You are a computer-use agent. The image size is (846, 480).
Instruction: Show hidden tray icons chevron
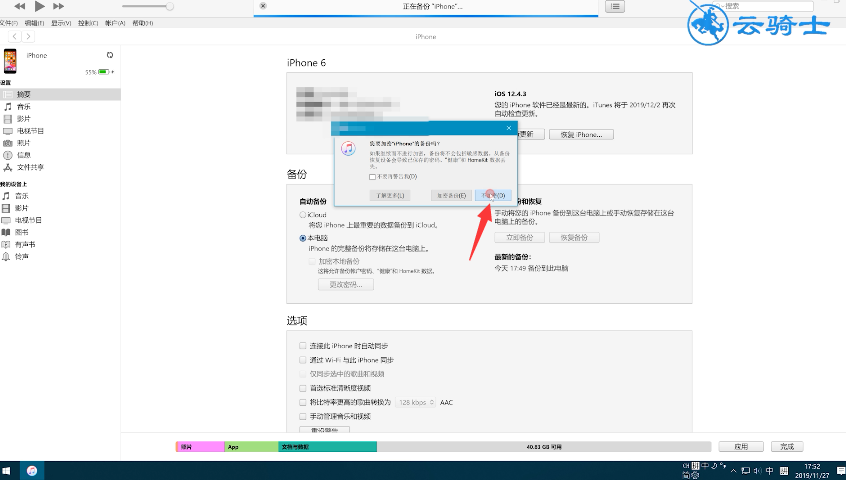point(733,471)
